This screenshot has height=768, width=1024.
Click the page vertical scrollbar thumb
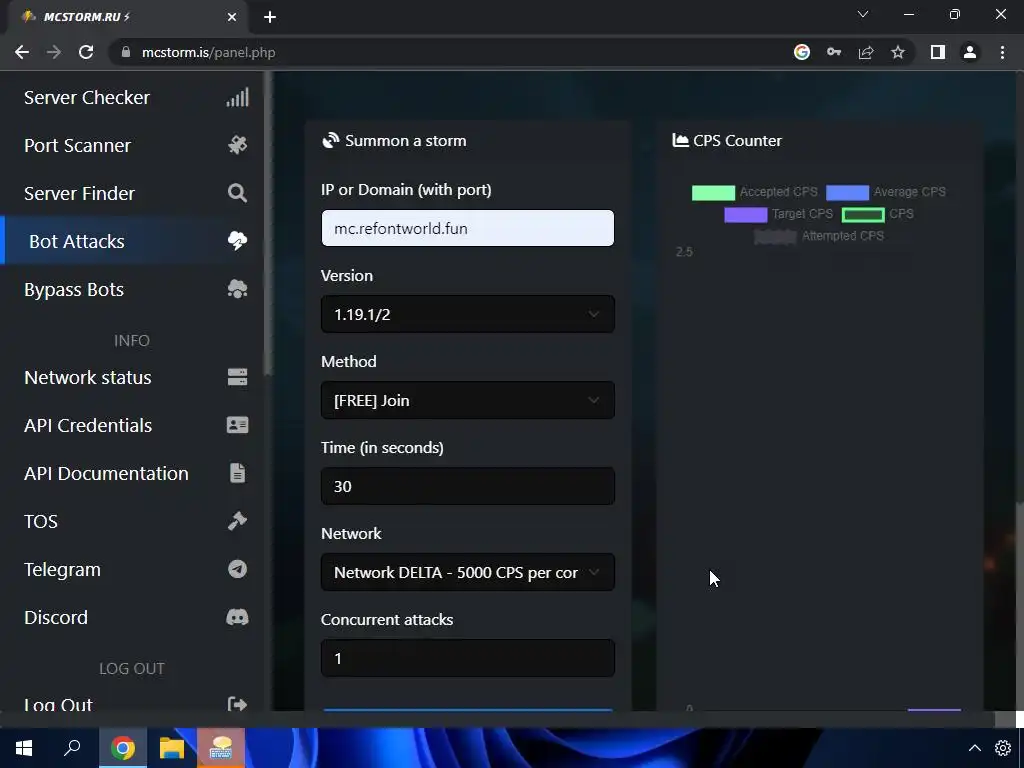coord(1019,607)
